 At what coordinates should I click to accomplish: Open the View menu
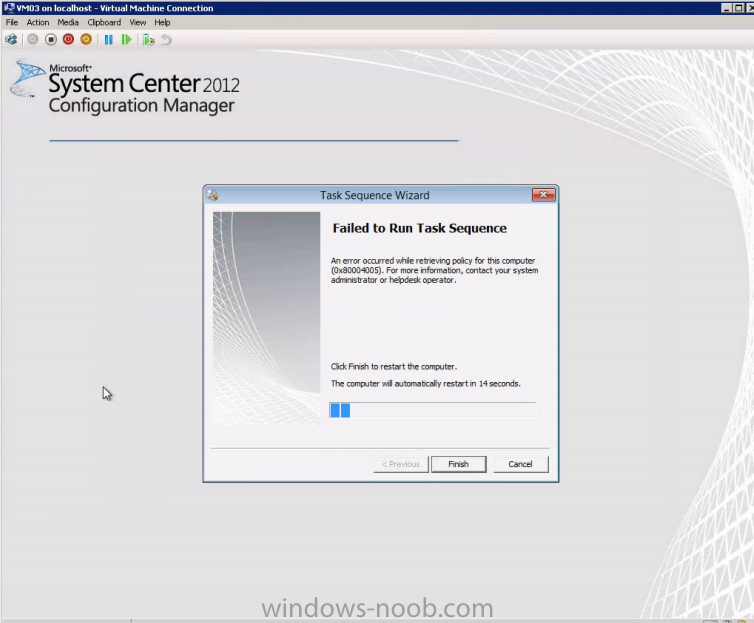coord(138,23)
